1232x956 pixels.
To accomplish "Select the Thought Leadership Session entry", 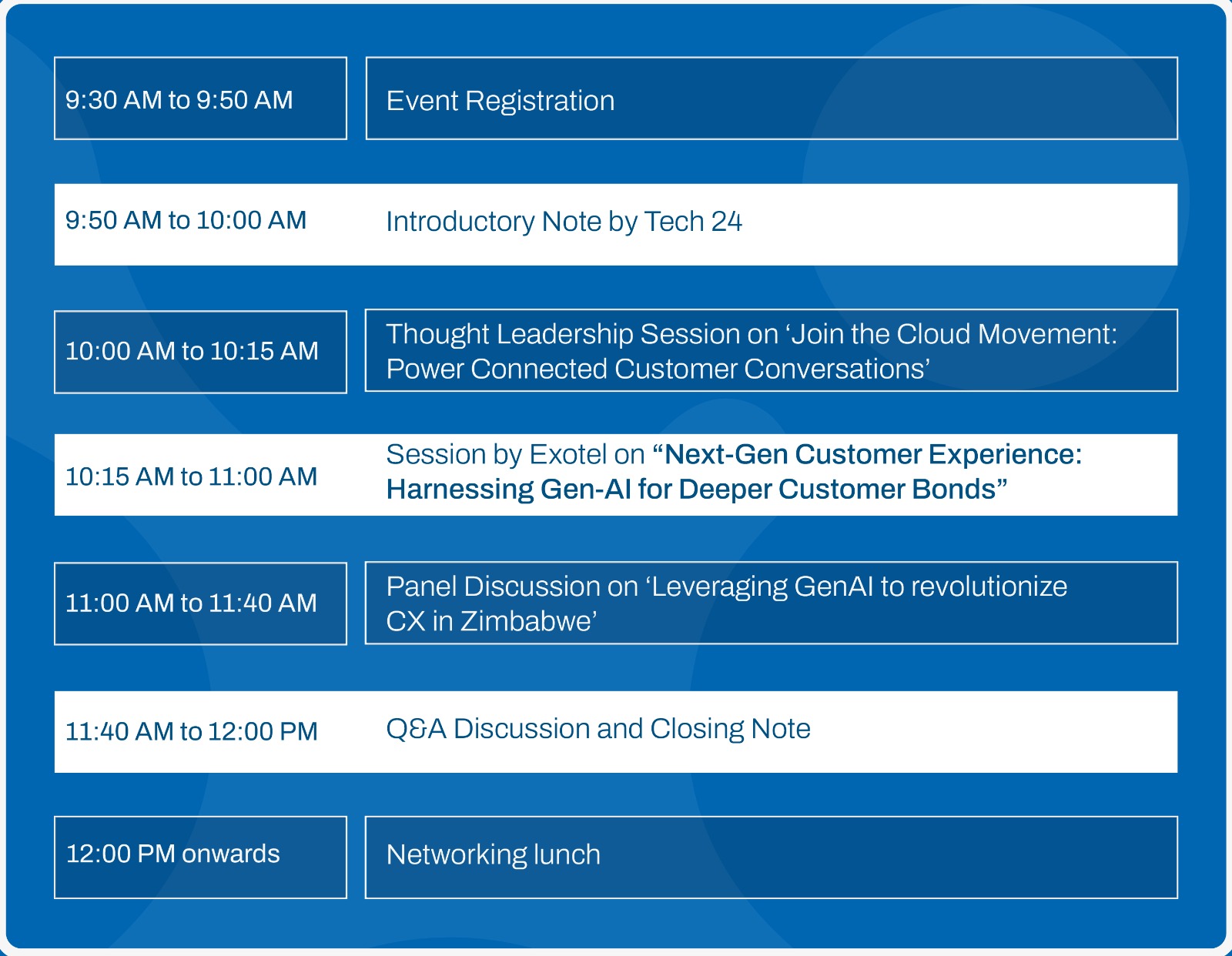I will click(x=771, y=351).
